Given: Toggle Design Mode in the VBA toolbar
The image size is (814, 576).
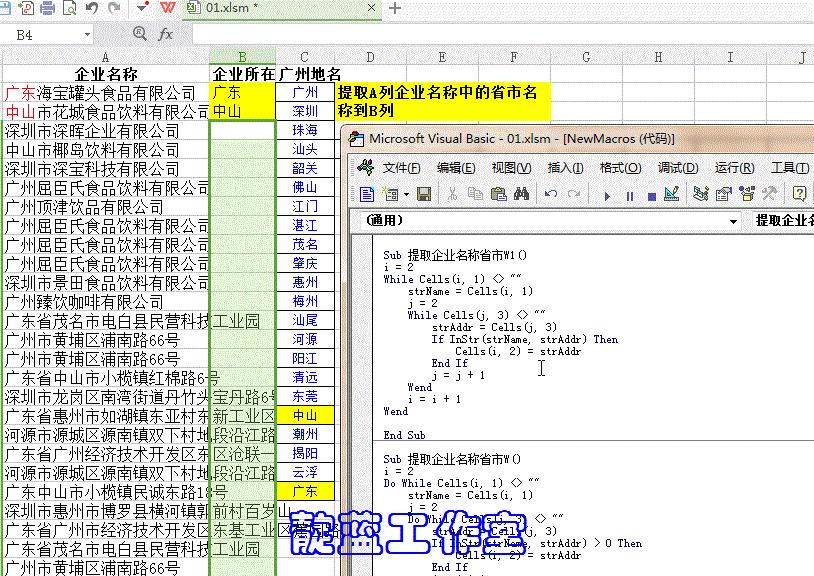Looking at the screenshot, I should 673,191.
